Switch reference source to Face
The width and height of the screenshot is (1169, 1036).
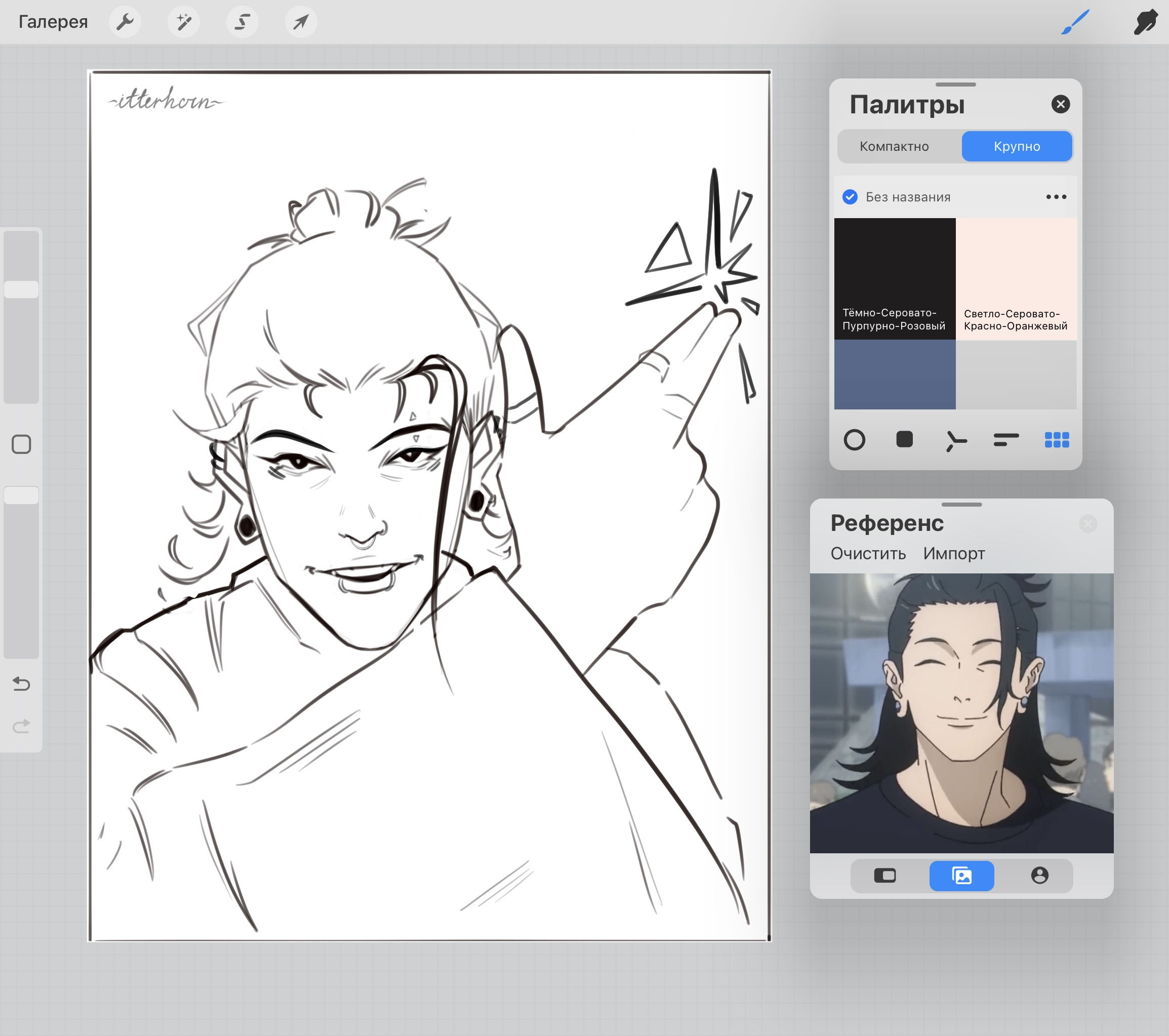[x=1039, y=876]
